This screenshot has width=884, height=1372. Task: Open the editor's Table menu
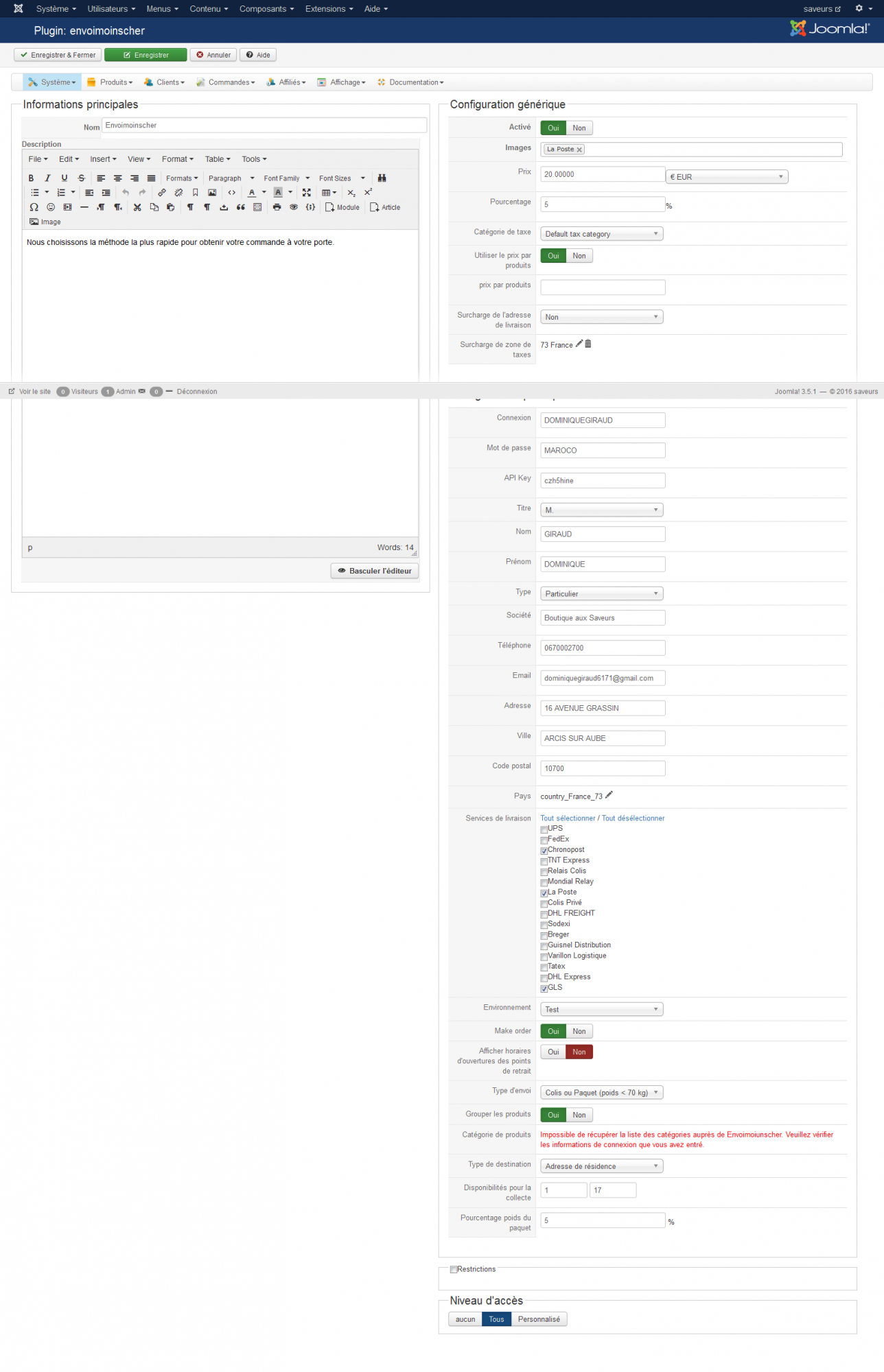218,159
